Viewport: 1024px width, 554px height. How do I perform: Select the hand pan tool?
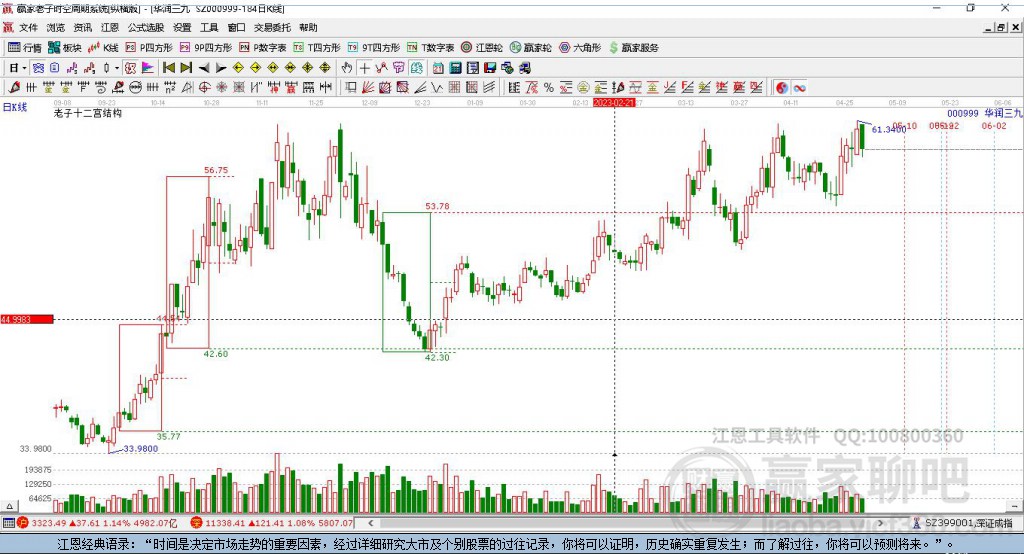click(x=347, y=68)
